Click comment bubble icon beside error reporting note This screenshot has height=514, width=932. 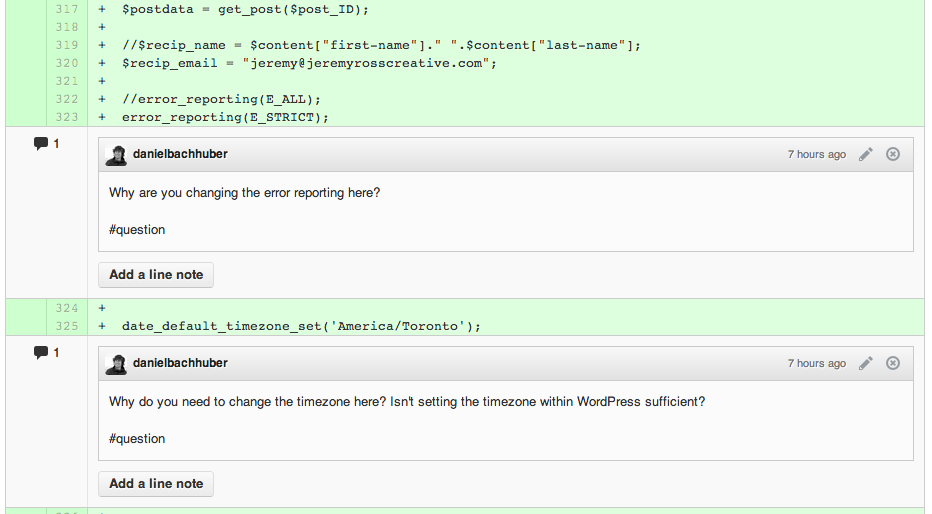(40, 144)
